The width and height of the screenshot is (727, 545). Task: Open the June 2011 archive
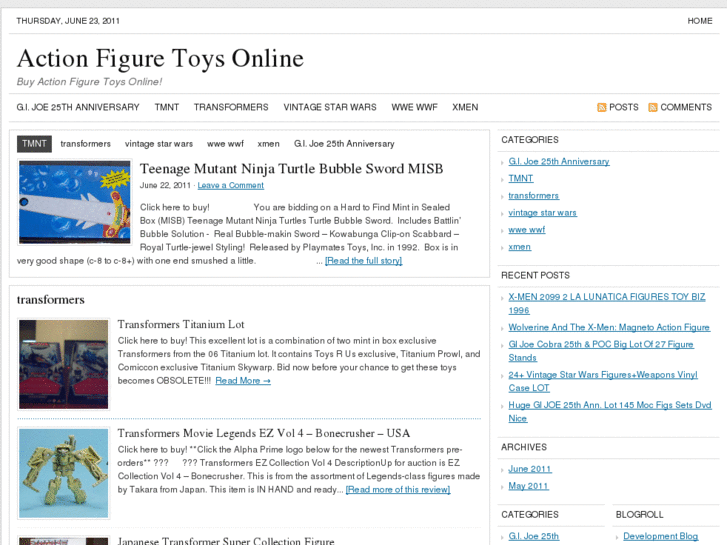click(x=530, y=469)
